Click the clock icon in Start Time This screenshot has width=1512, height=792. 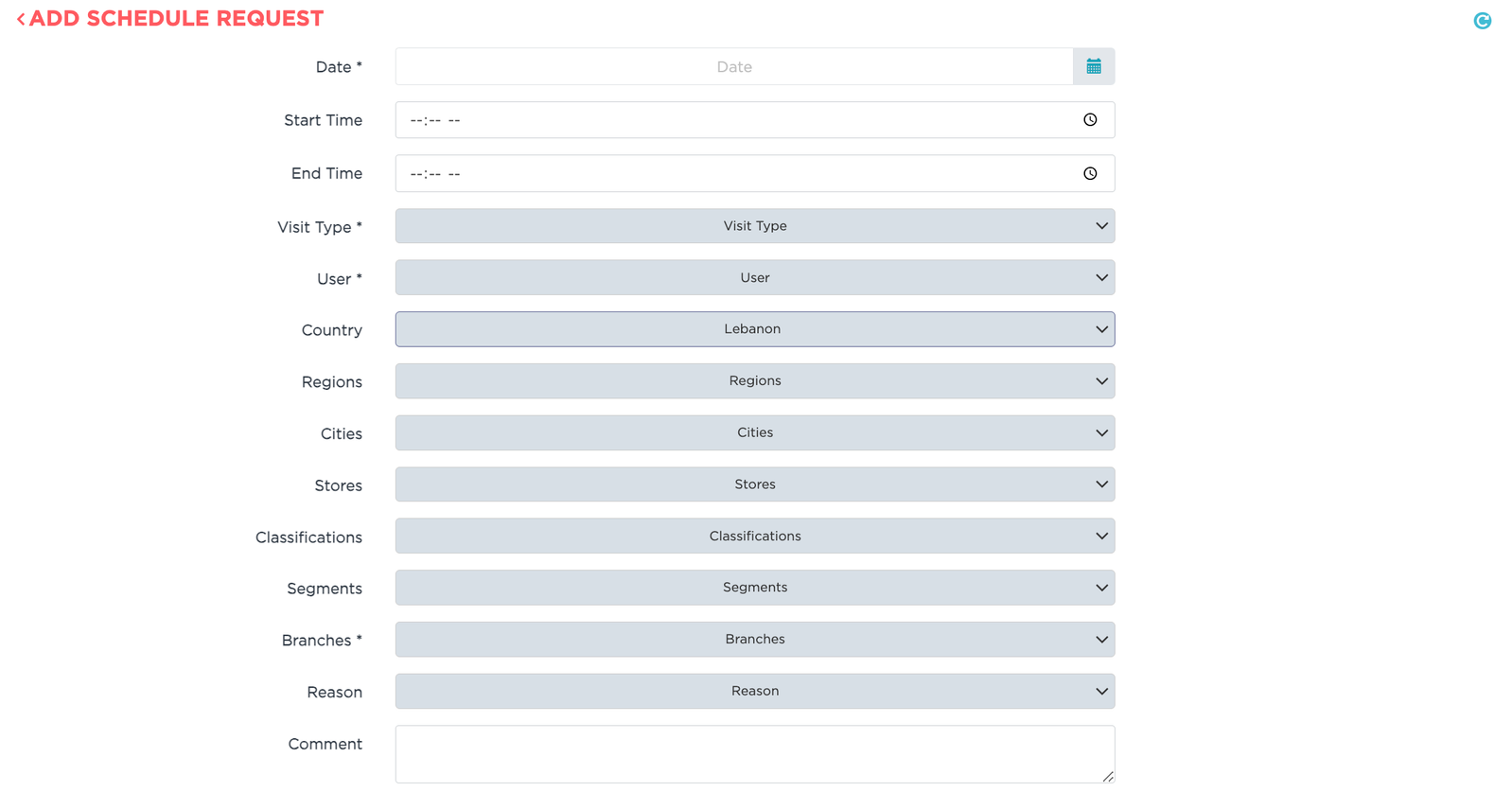1090,120
